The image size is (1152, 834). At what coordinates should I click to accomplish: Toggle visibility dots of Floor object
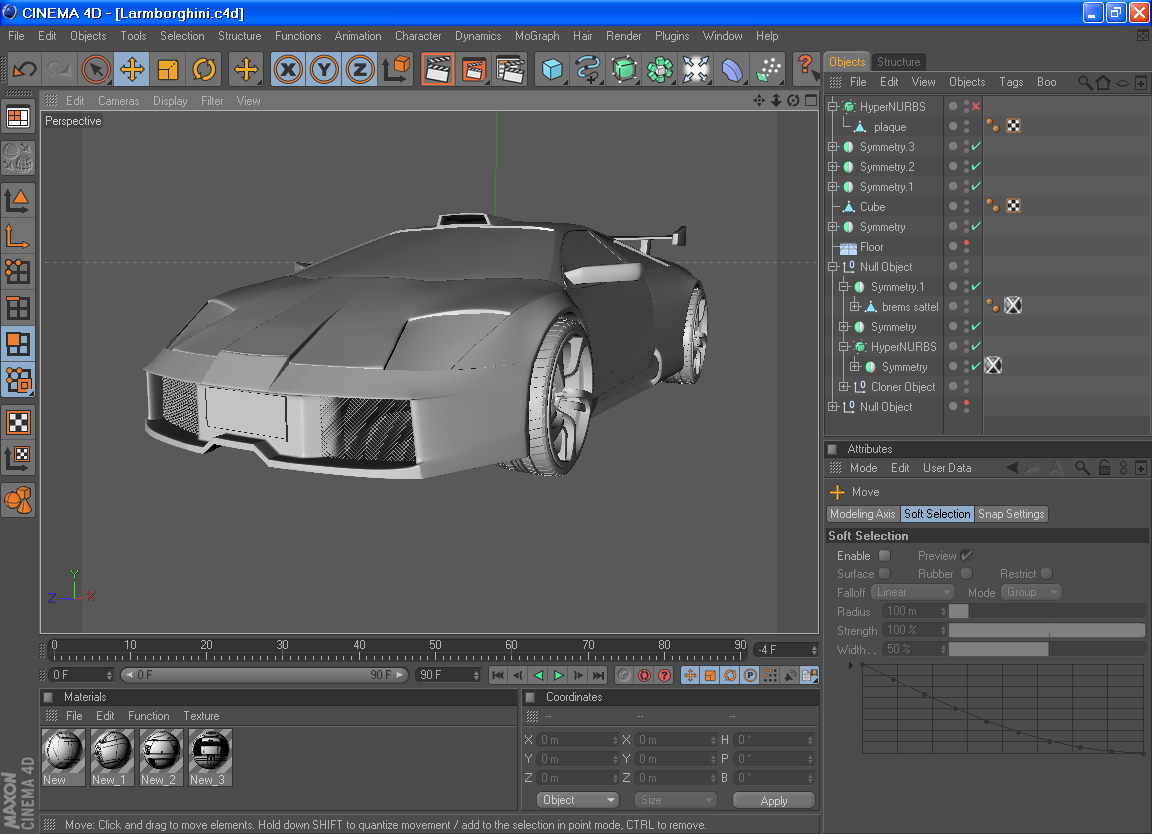966,247
